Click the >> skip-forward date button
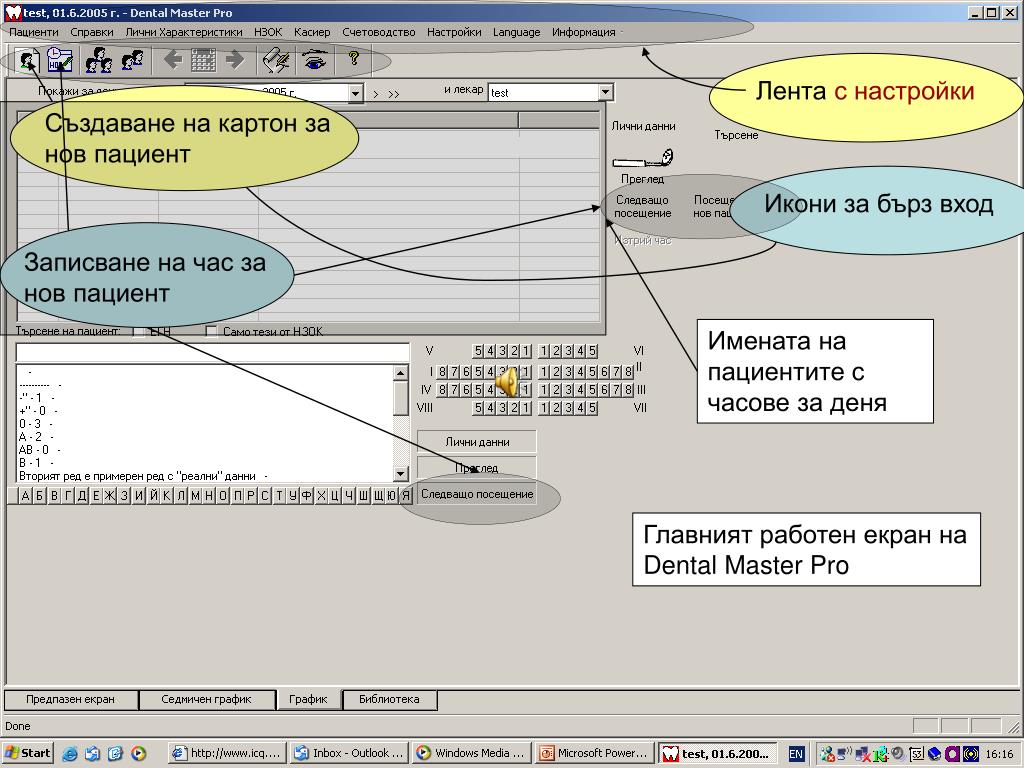 (393, 94)
